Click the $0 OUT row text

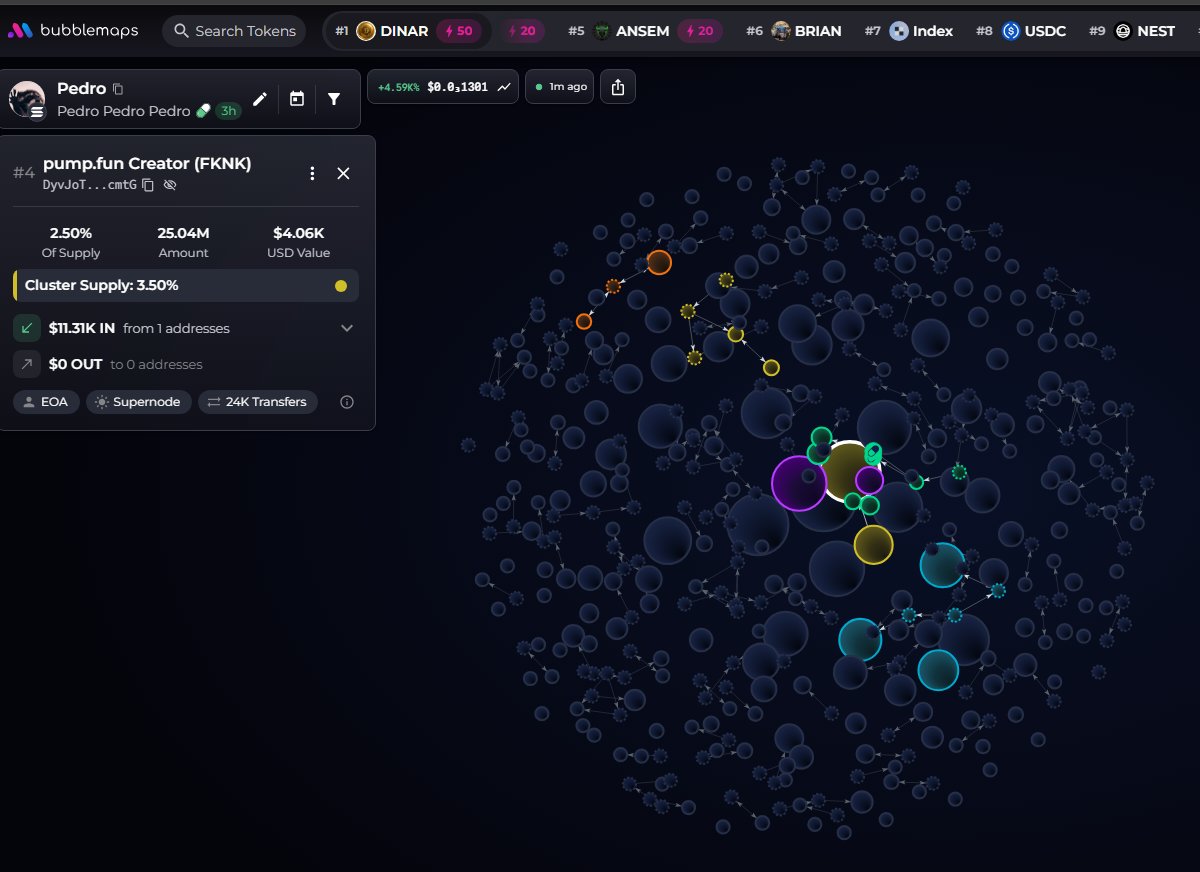(125, 364)
